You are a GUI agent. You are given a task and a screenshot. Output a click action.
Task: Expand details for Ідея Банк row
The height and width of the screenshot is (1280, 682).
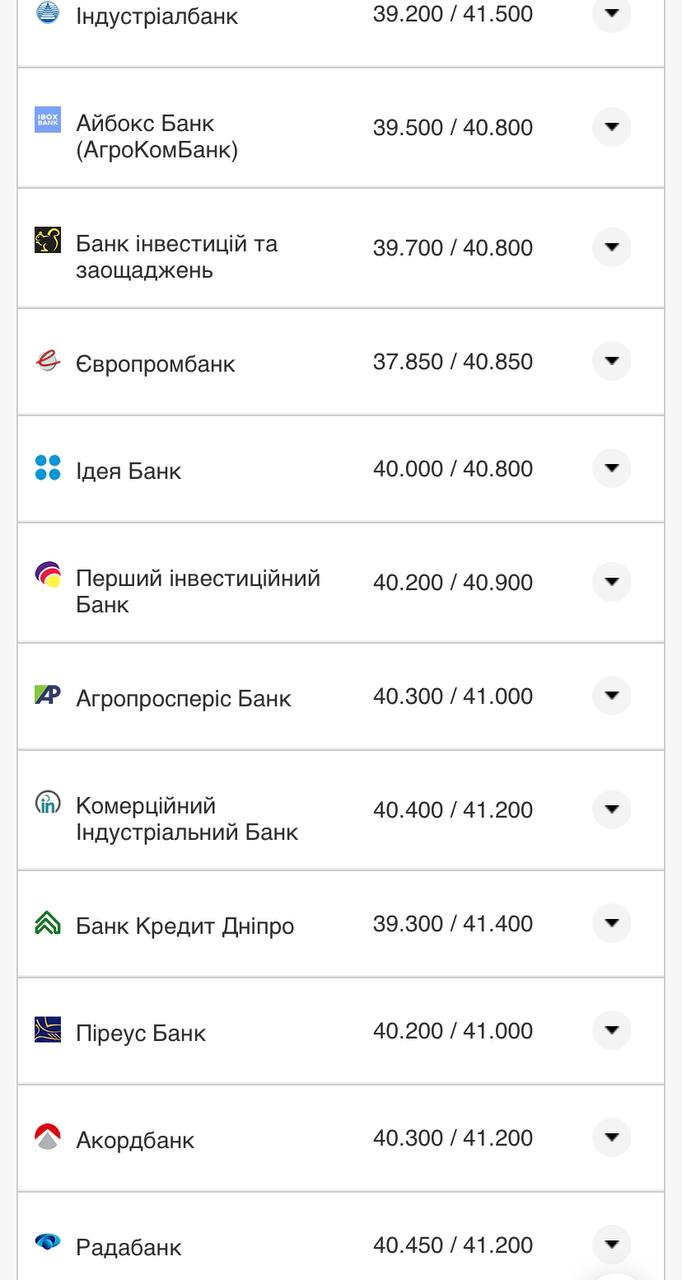pyautogui.click(x=611, y=467)
